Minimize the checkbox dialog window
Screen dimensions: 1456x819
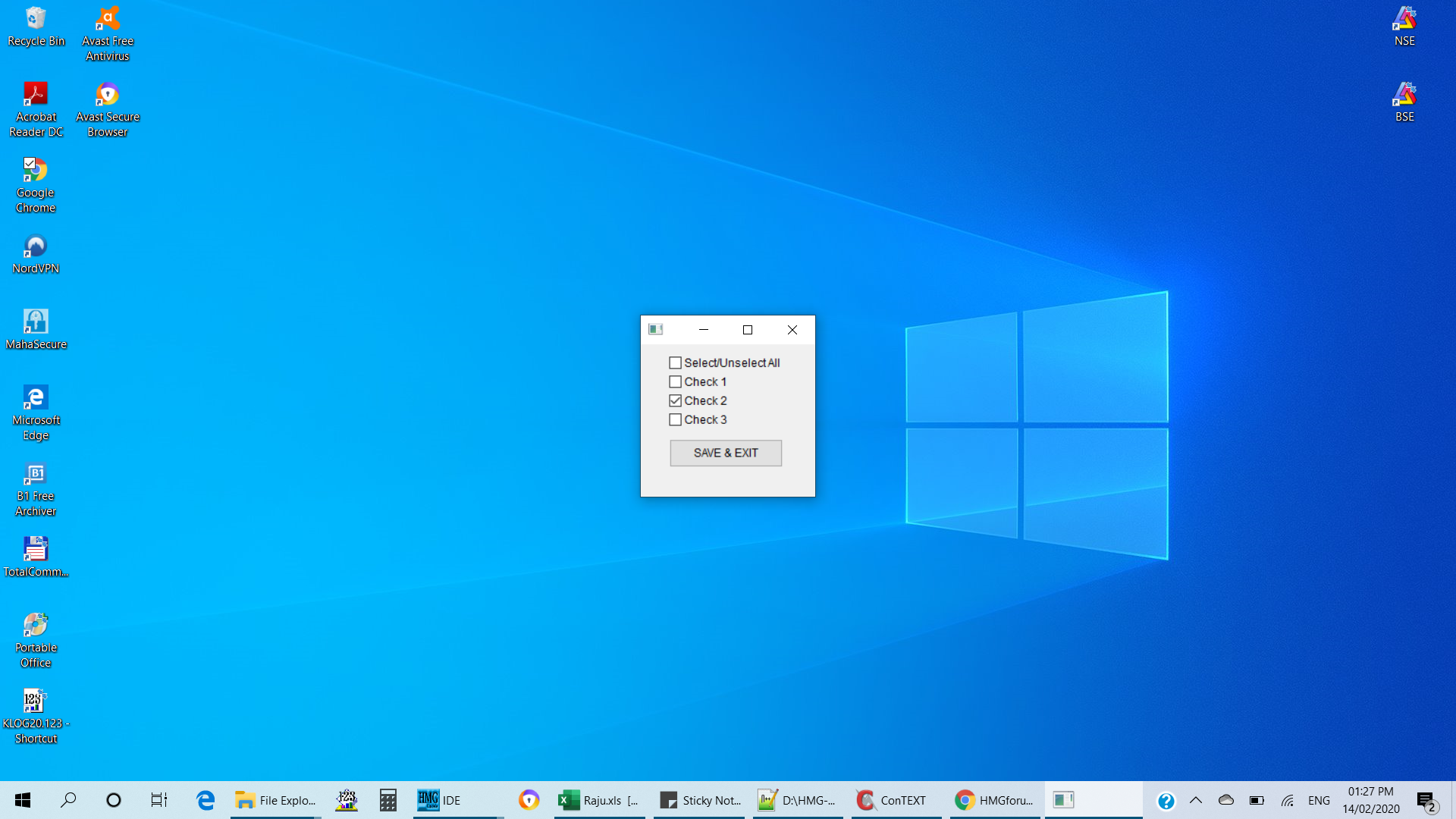(x=703, y=330)
